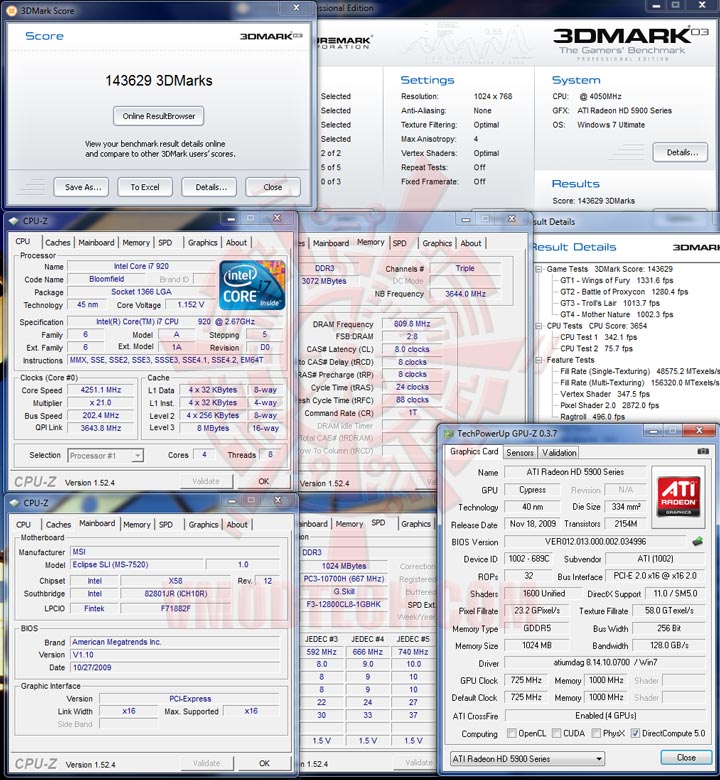Click the 3DMark Score title bar icon
720x780 pixels.
click(12, 10)
